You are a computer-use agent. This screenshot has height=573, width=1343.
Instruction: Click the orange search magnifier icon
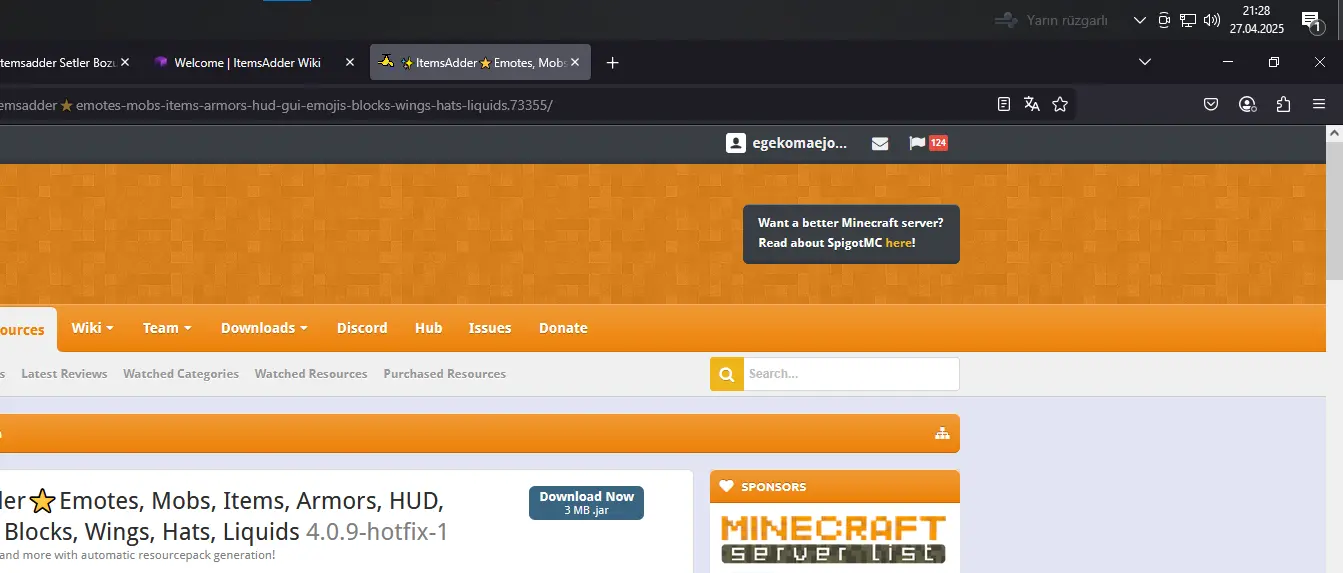coord(727,374)
